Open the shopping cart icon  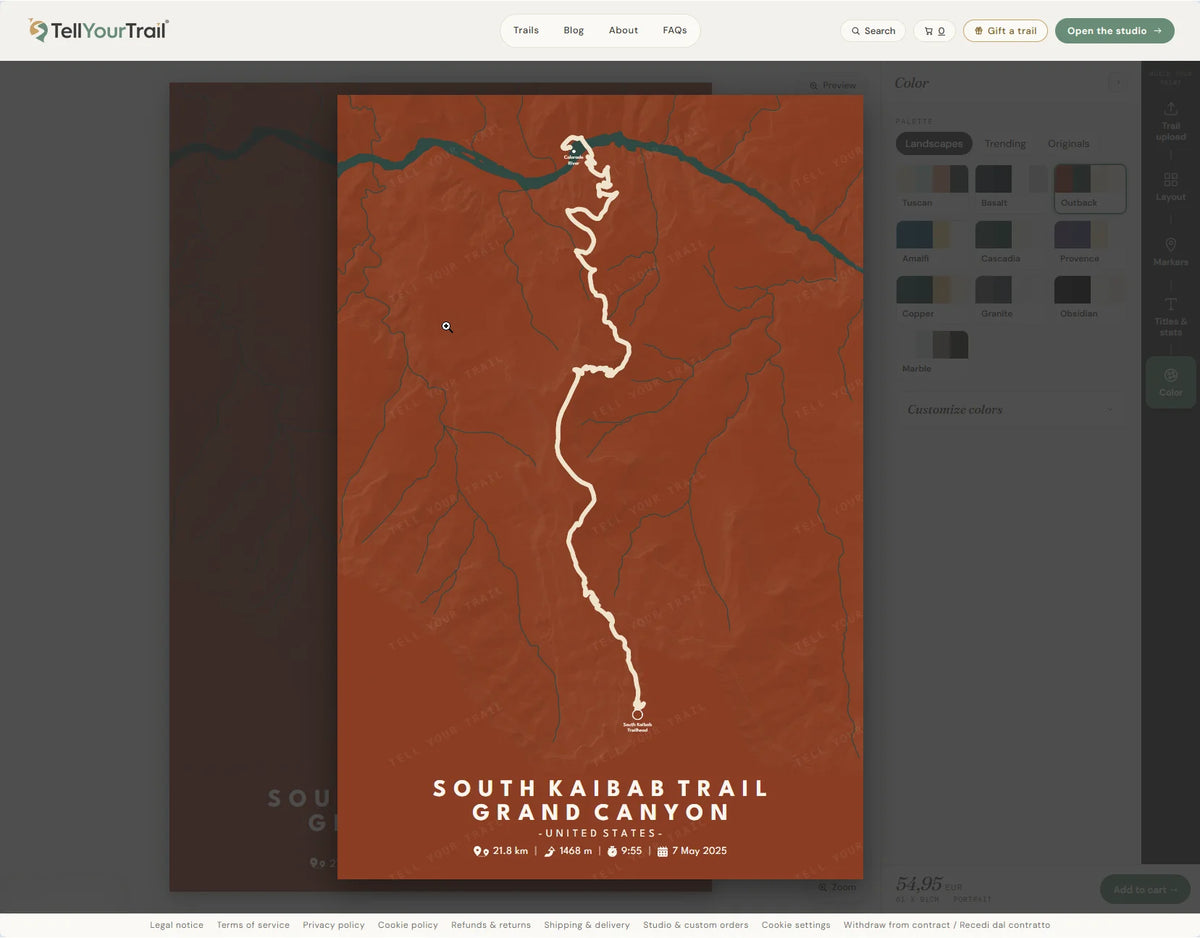coord(934,31)
